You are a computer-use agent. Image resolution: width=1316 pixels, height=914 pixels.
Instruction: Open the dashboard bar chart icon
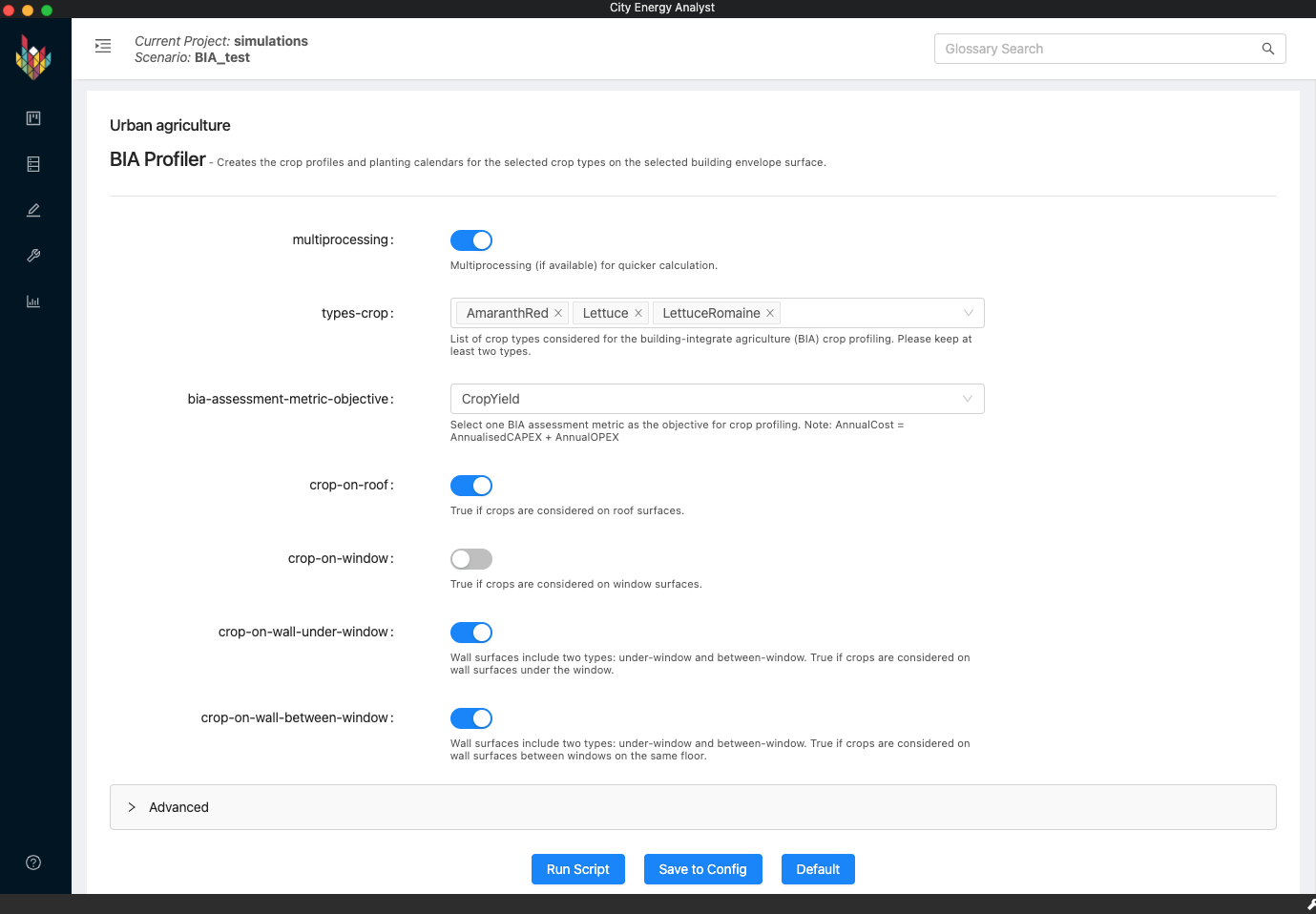tap(33, 301)
